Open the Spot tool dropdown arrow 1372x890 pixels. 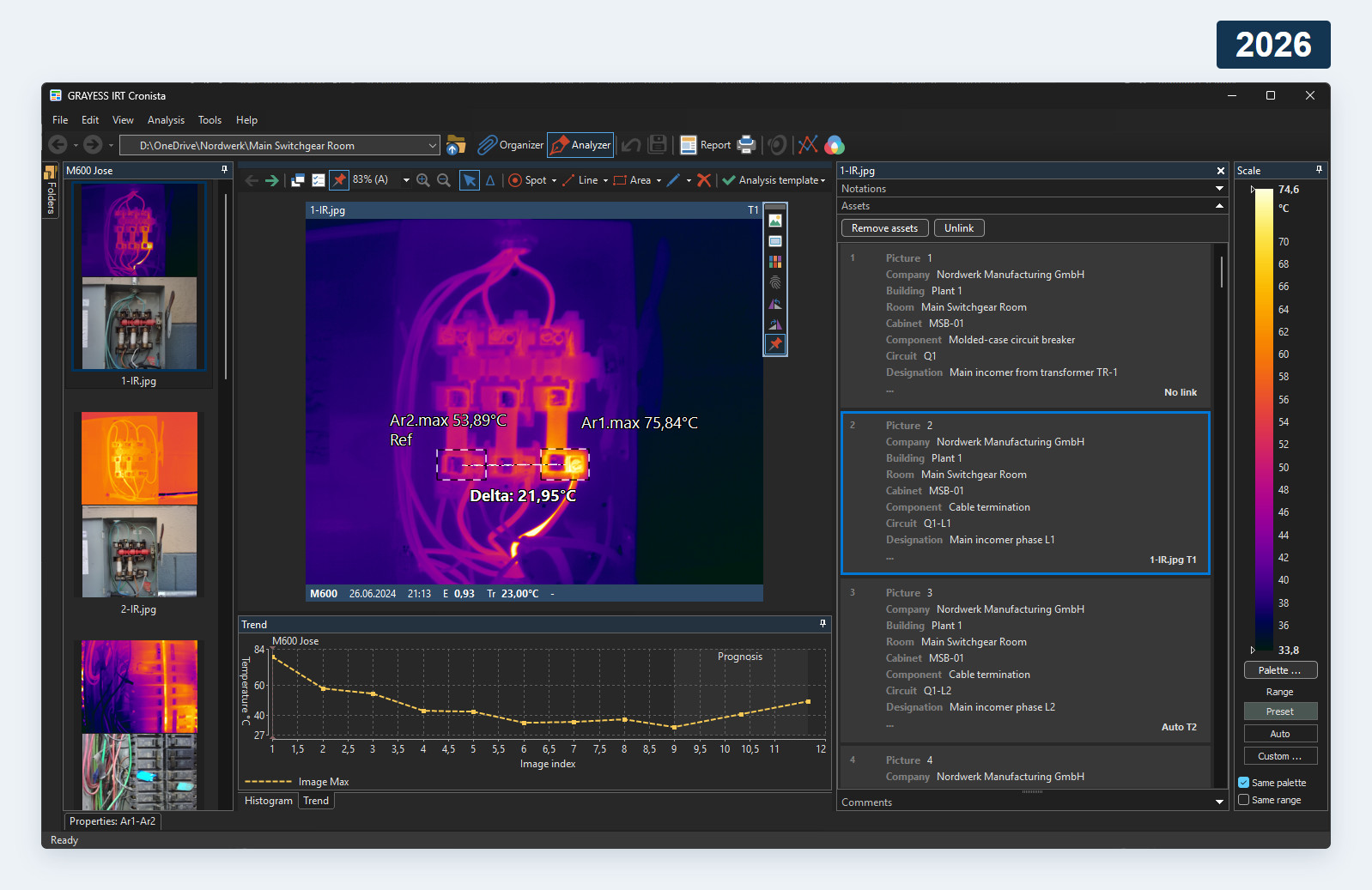click(x=554, y=180)
